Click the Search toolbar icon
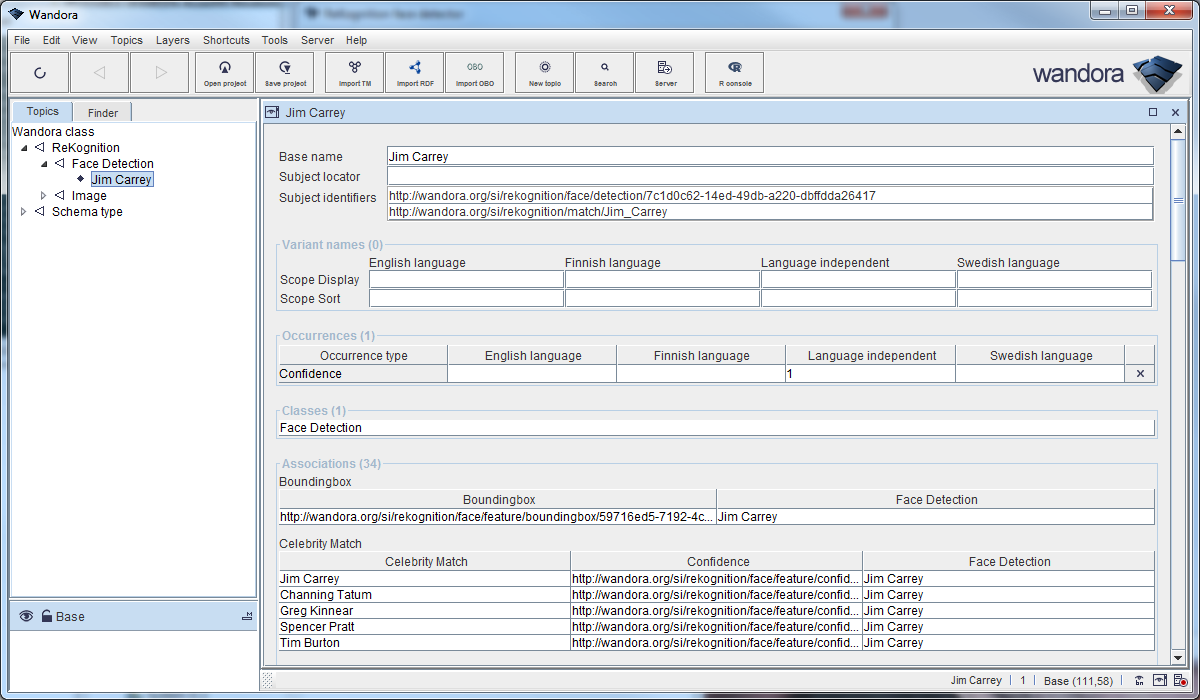The image size is (1200, 700). tap(605, 73)
